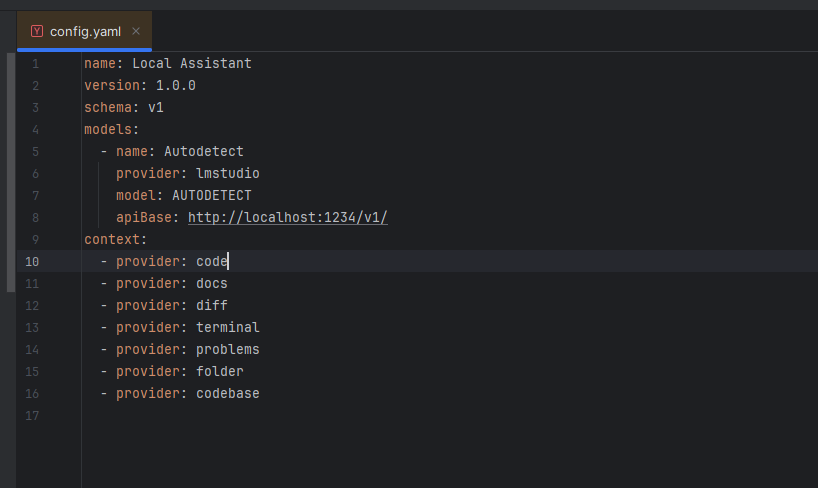Viewport: 818px width, 488px height.
Task: Place cursor on the 'context:' key
Action: 114,239
